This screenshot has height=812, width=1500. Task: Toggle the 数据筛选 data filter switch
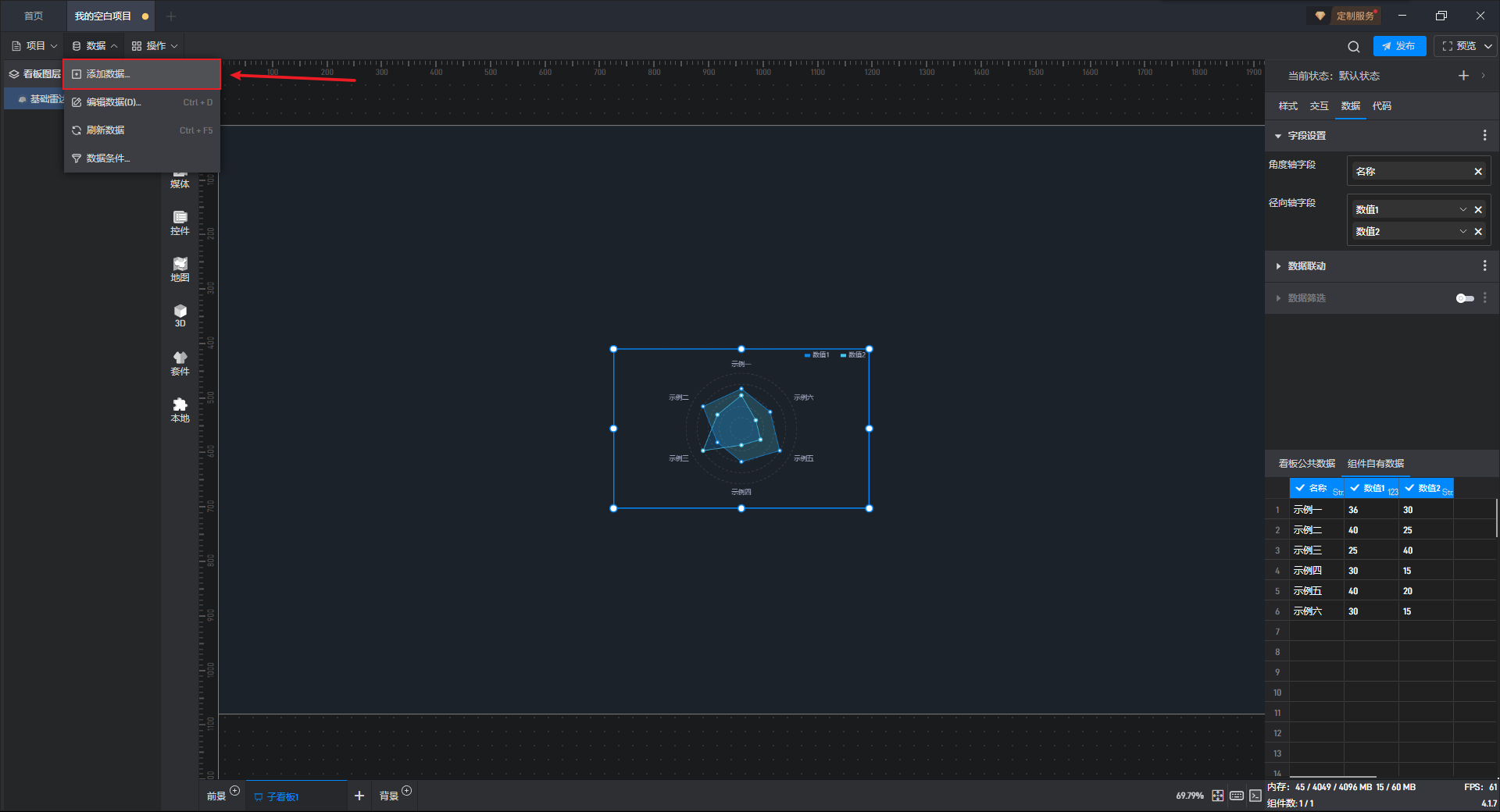coord(1464,298)
